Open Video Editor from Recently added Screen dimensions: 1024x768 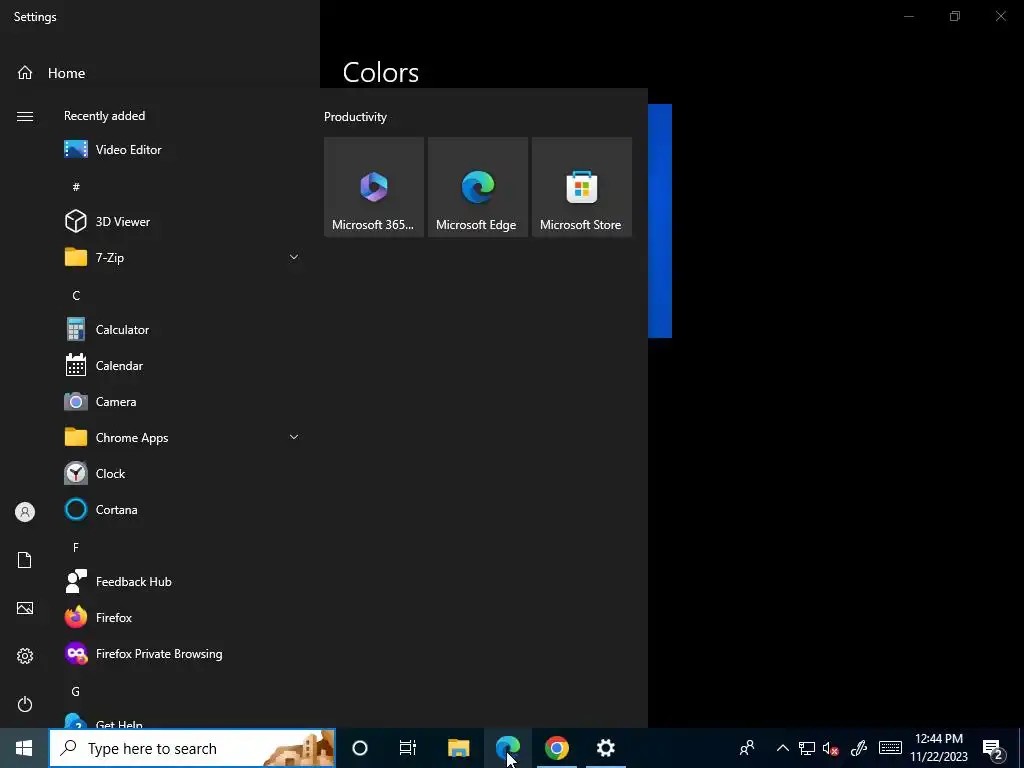point(180,150)
